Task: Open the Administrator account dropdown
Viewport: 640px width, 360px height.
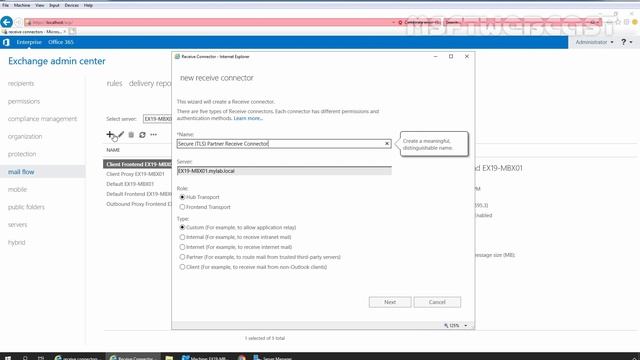Action: tap(594, 42)
